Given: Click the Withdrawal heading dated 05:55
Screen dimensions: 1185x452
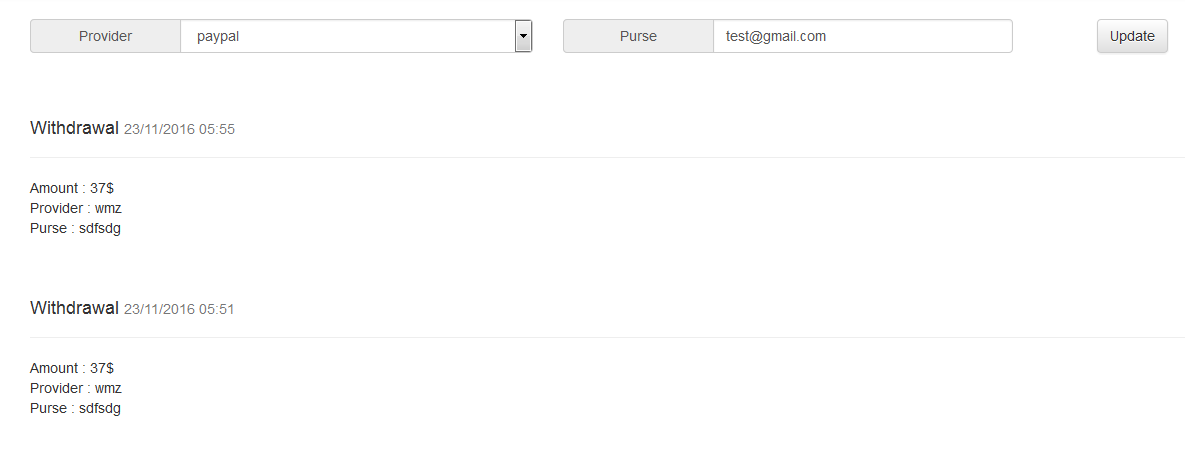Looking at the screenshot, I should pos(74,128).
